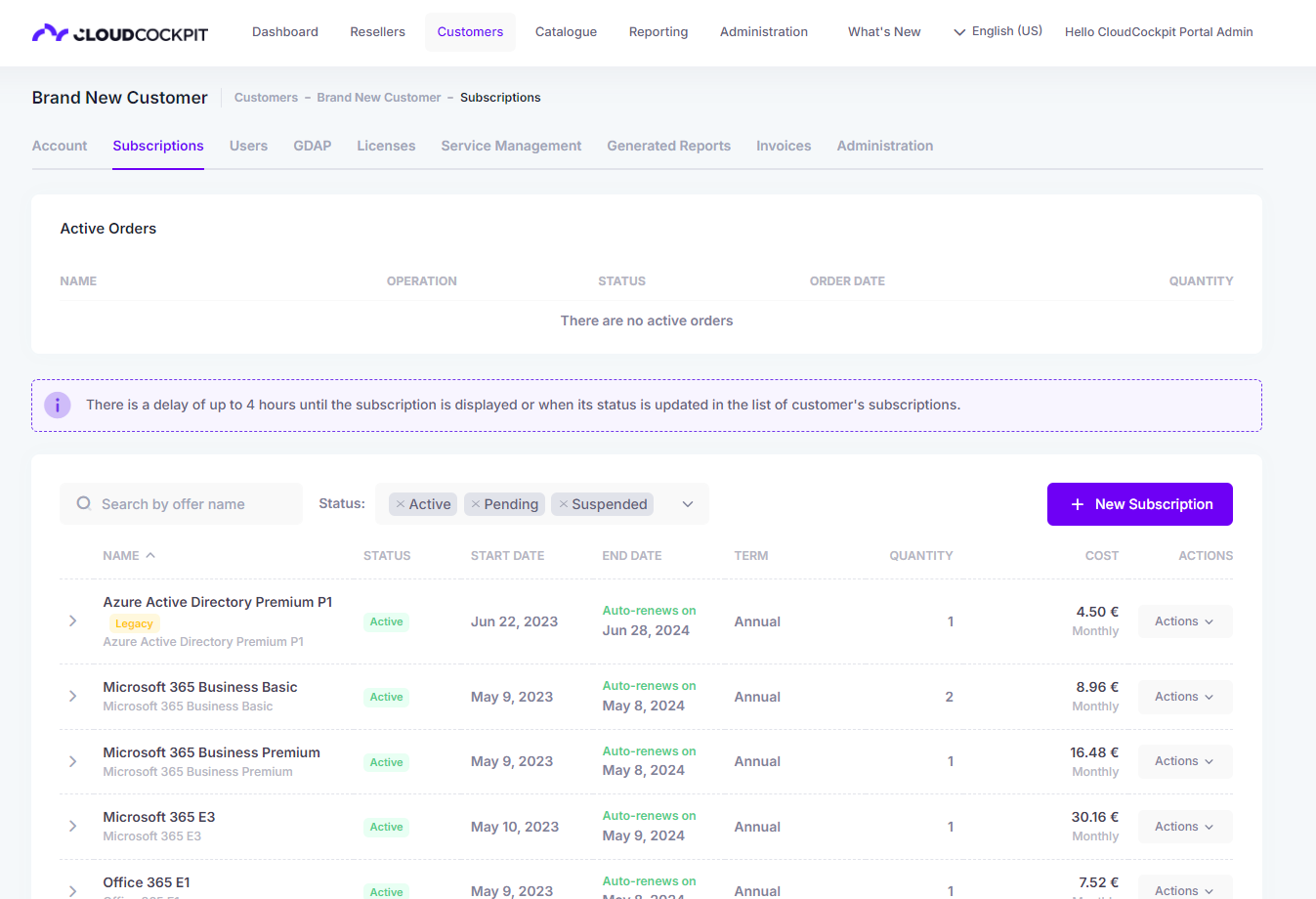Click the Start Date column header
This screenshot has width=1316, height=899.
pyautogui.click(x=507, y=555)
